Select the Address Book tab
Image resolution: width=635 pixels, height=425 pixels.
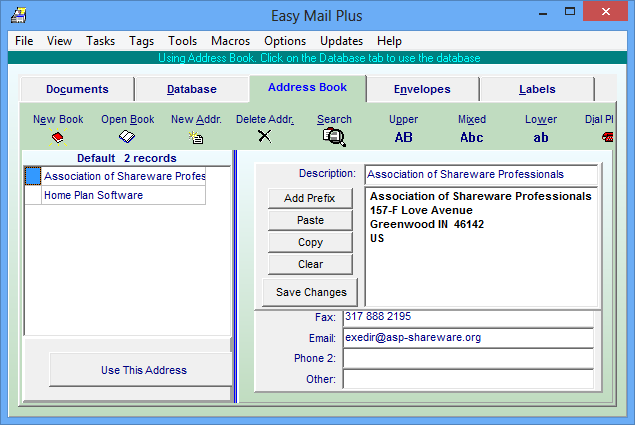(x=307, y=88)
